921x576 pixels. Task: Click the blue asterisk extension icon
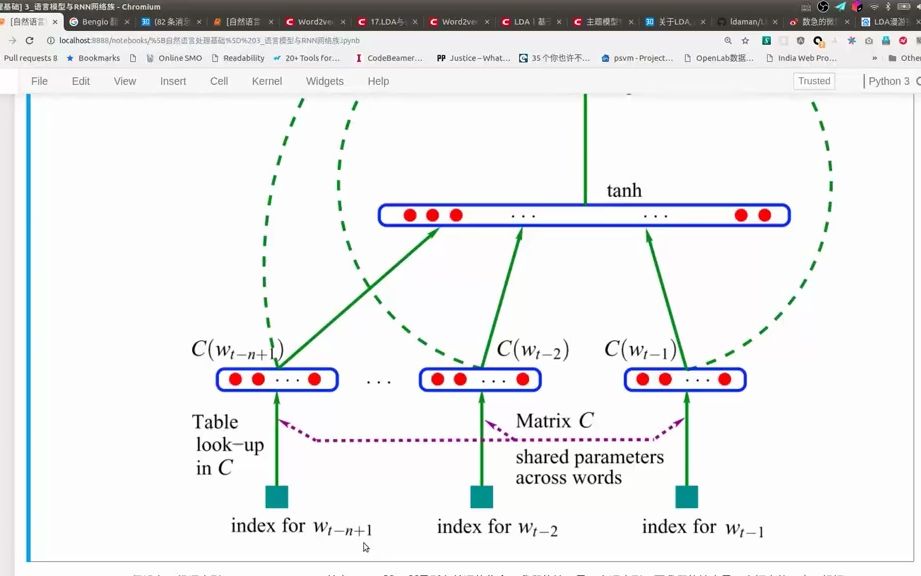click(x=852, y=40)
